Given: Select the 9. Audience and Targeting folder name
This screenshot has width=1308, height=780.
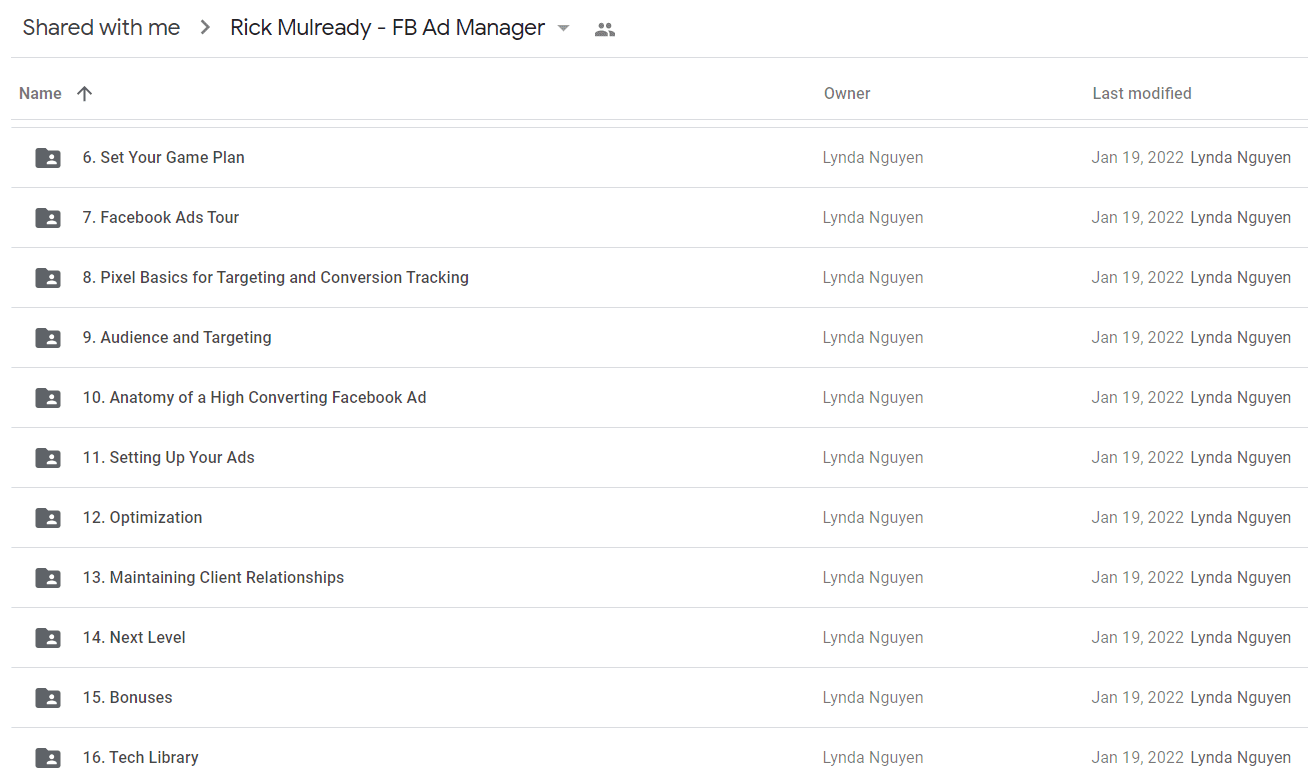Looking at the screenshot, I should pyautogui.click(x=177, y=337).
